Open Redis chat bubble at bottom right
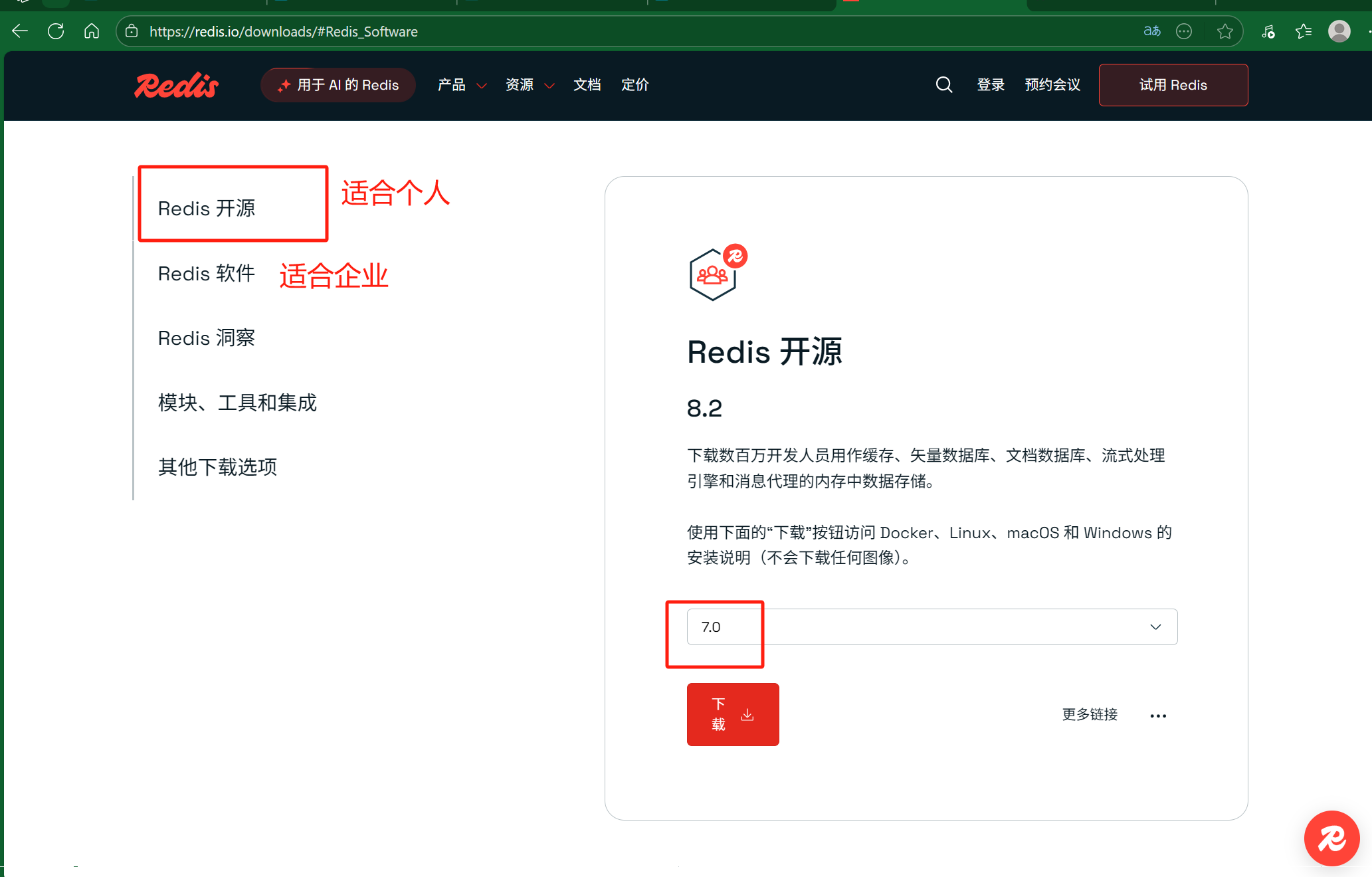The height and width of the screenshot is (877, 1372). pyautogui.click(x=1331, y=838)
